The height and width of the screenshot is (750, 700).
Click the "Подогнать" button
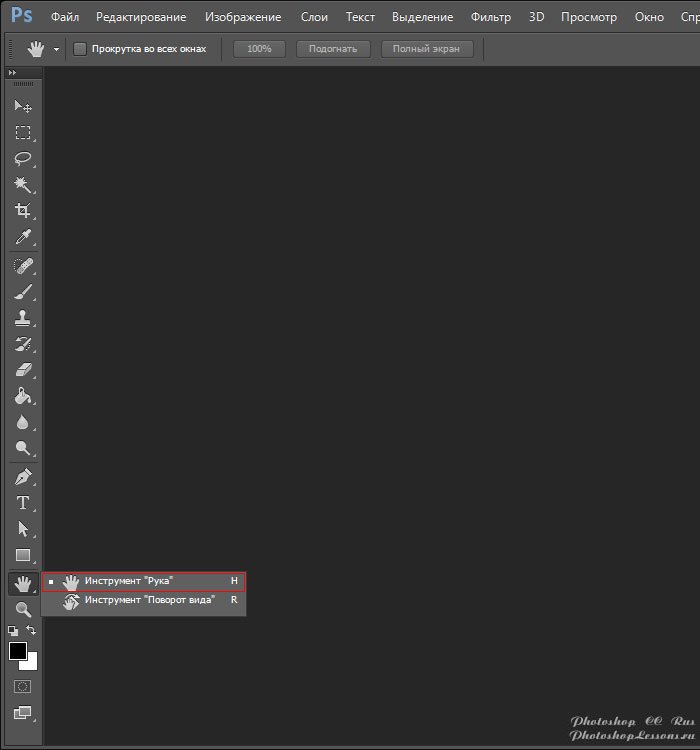coord(333,49)
